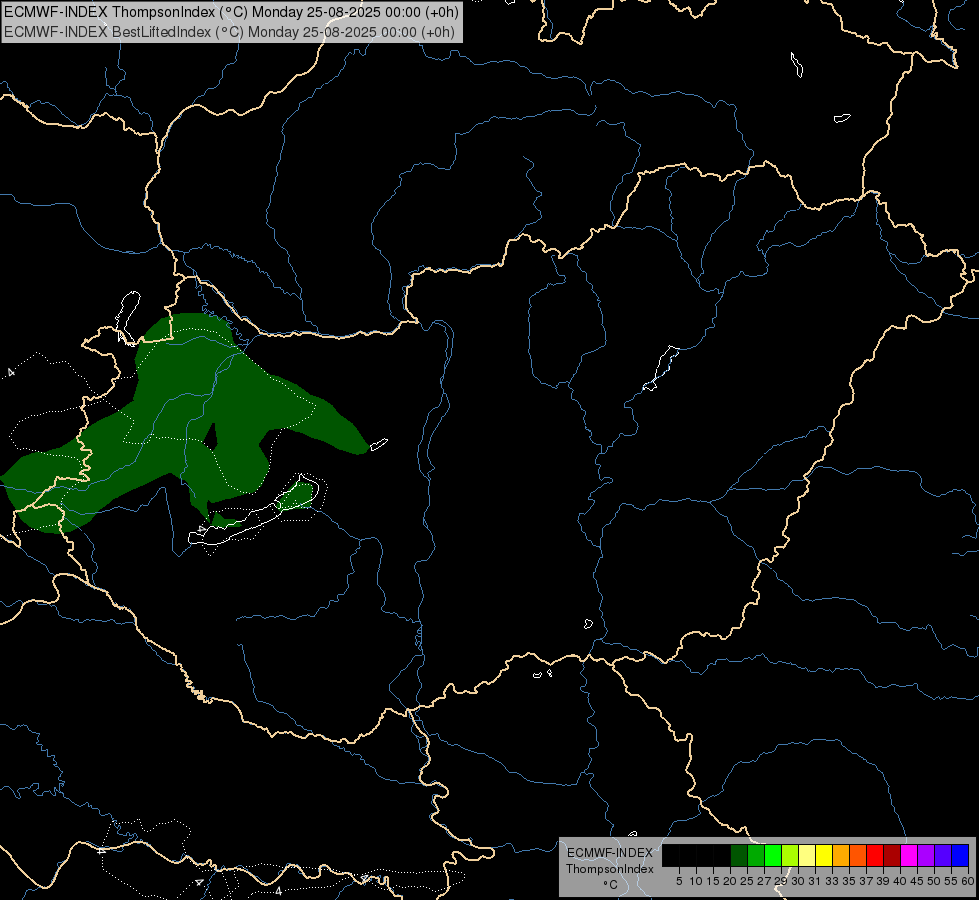Click the °C unit label in legend

(x=611, y=885)
